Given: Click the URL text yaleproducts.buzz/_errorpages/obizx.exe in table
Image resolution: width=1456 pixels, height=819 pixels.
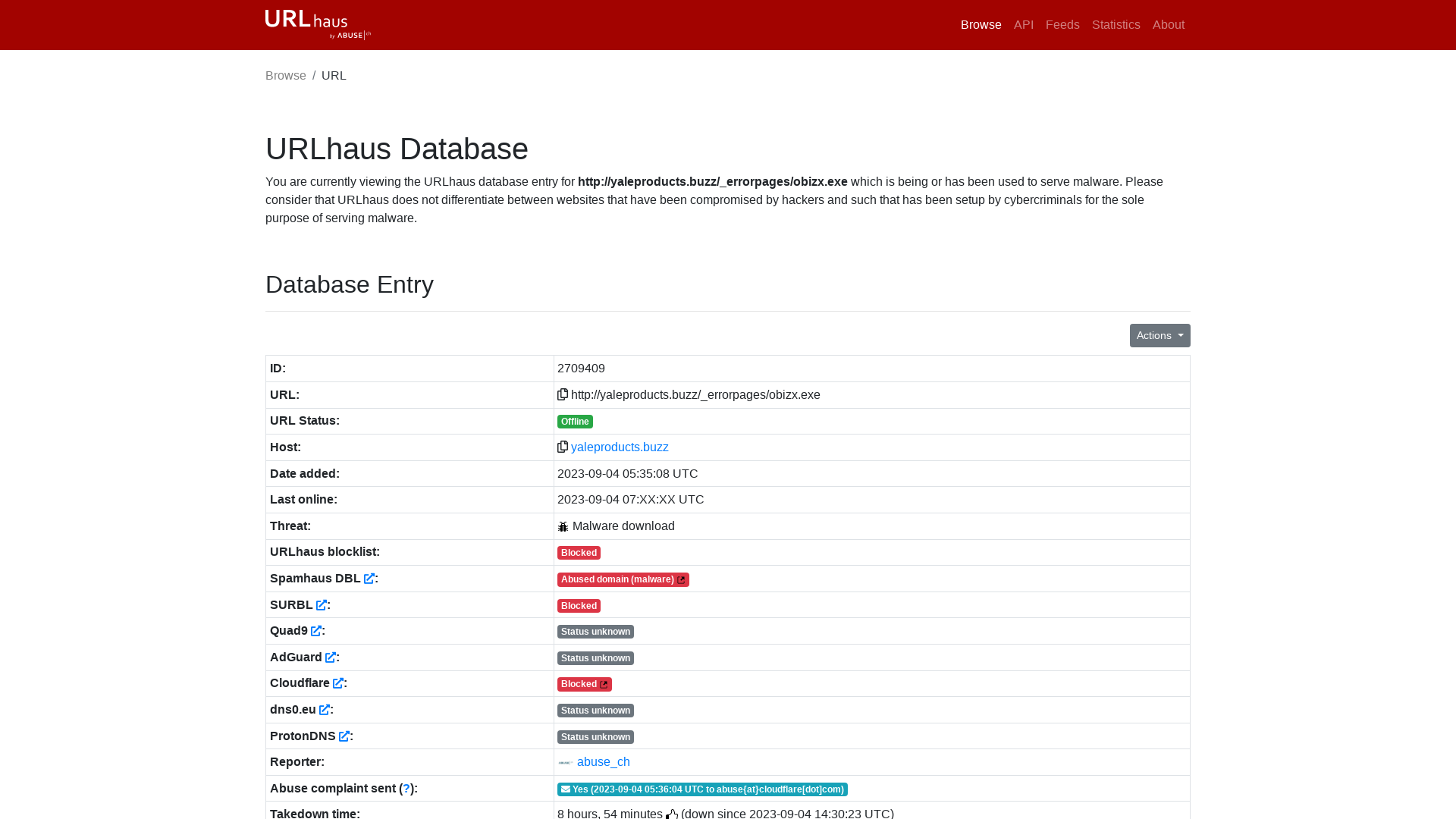Looking at the screenshot, I should tap(695, 395).
